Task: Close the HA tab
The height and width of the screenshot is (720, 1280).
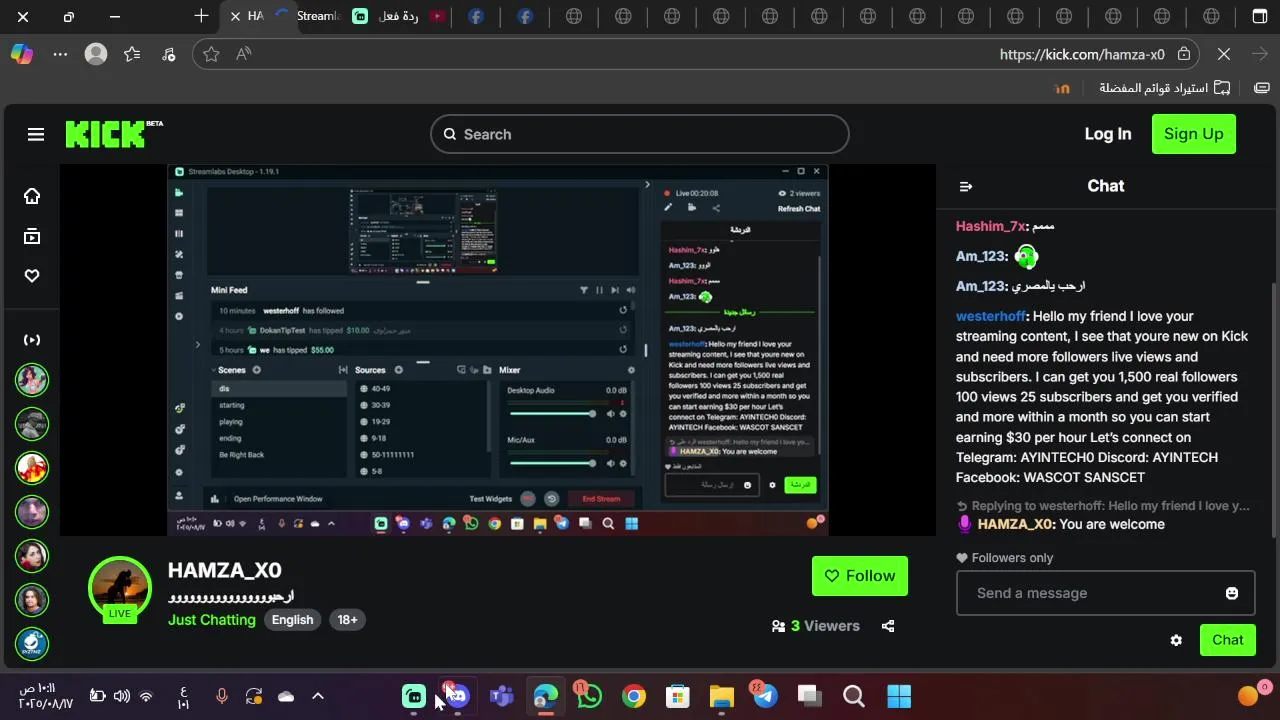Action: pos(235,16)
